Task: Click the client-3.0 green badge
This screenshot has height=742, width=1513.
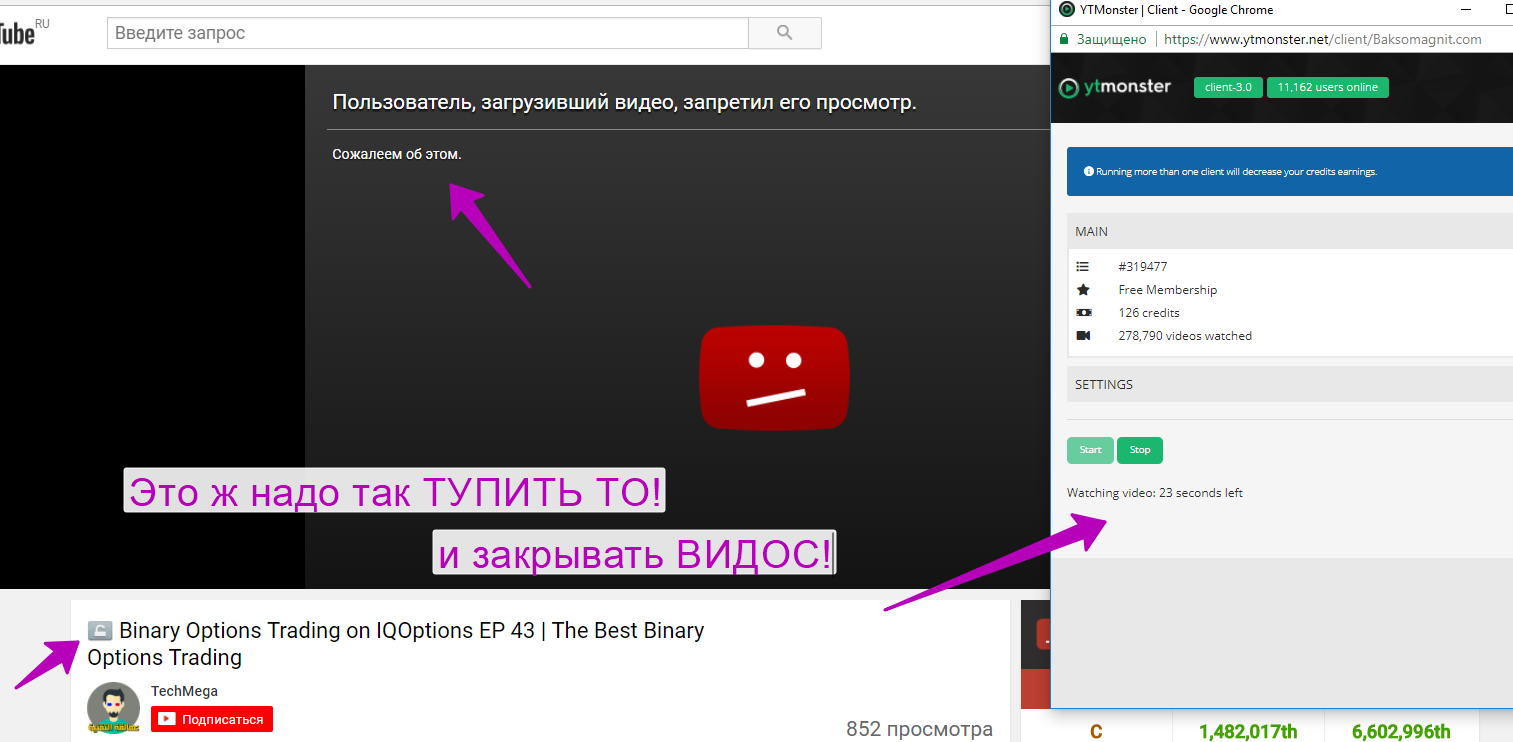Action: pyautogui.click(x=1229, y=87)
